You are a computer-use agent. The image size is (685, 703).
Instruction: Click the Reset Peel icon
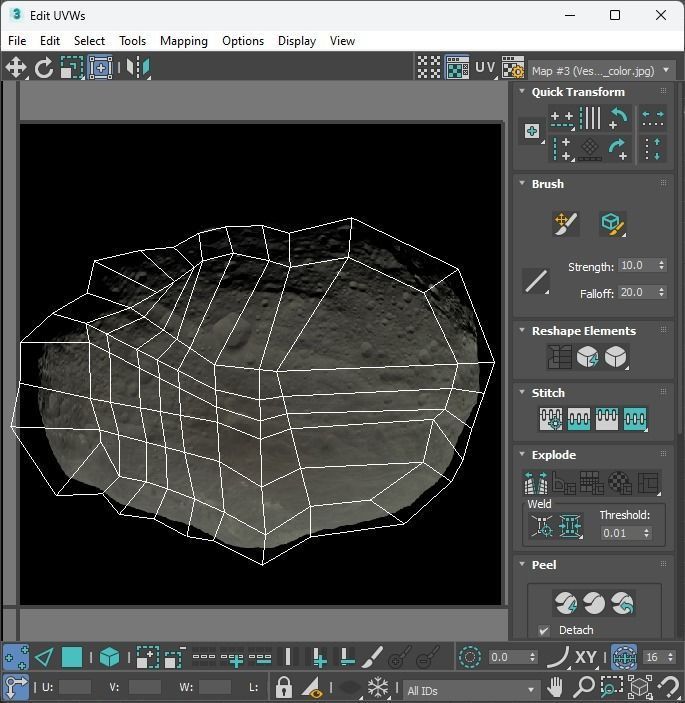pos(623,603)
